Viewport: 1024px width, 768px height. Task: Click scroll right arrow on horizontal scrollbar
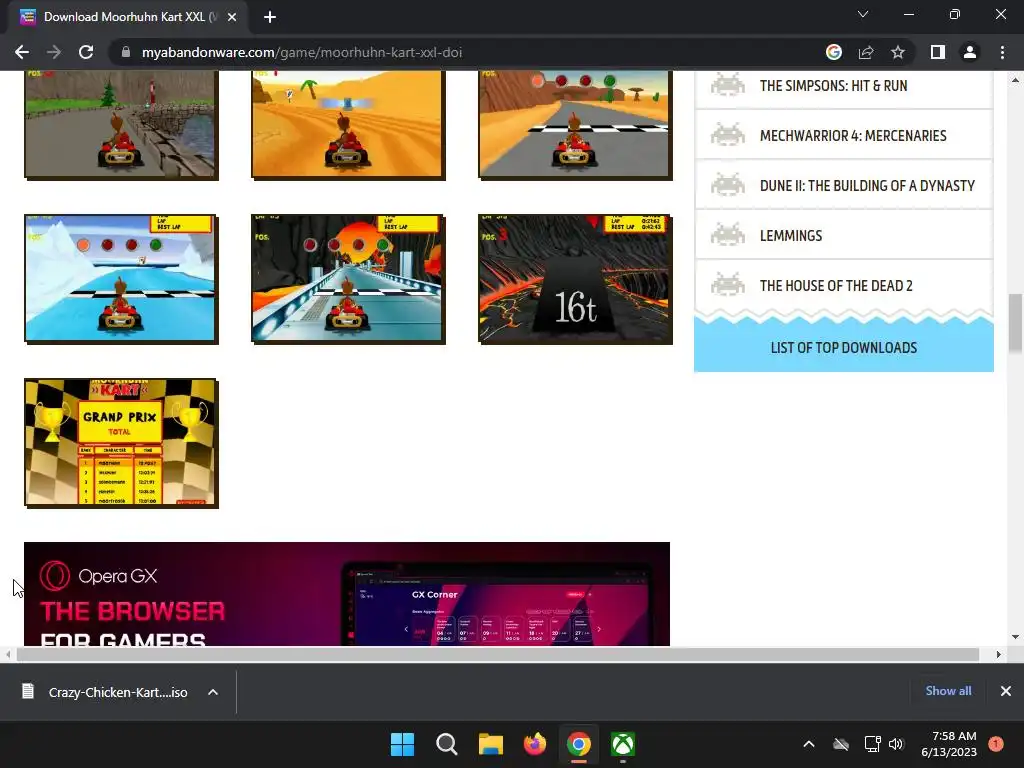pos(999,654)
